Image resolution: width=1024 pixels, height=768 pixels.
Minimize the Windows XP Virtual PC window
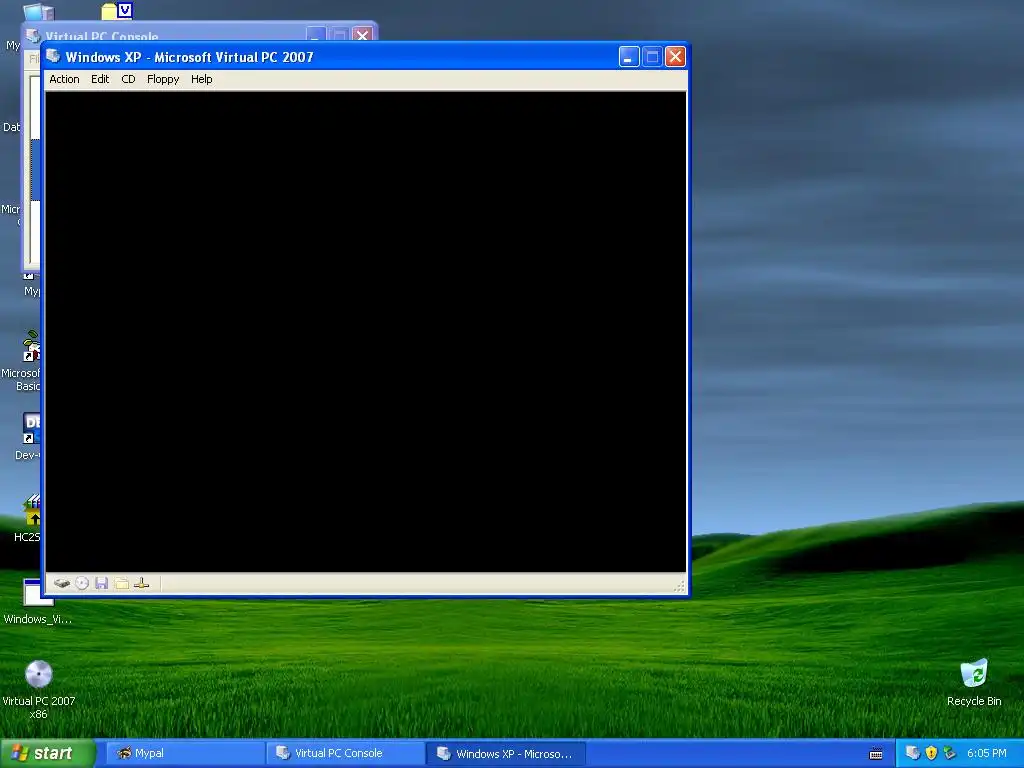pyautogui.click(x=629, y=57)
